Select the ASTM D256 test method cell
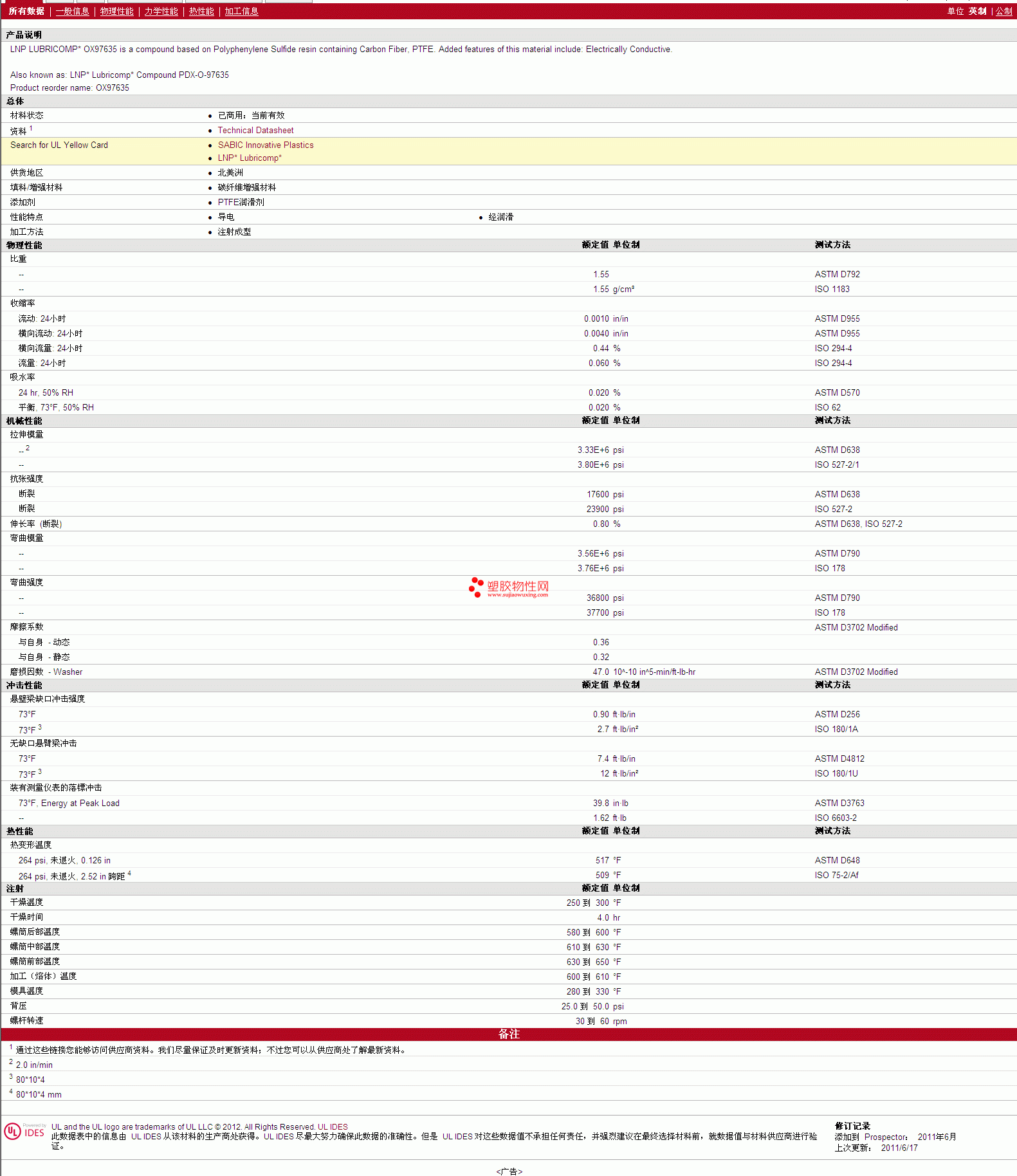Viewport: 1017px width, 1176px height. 837,714
